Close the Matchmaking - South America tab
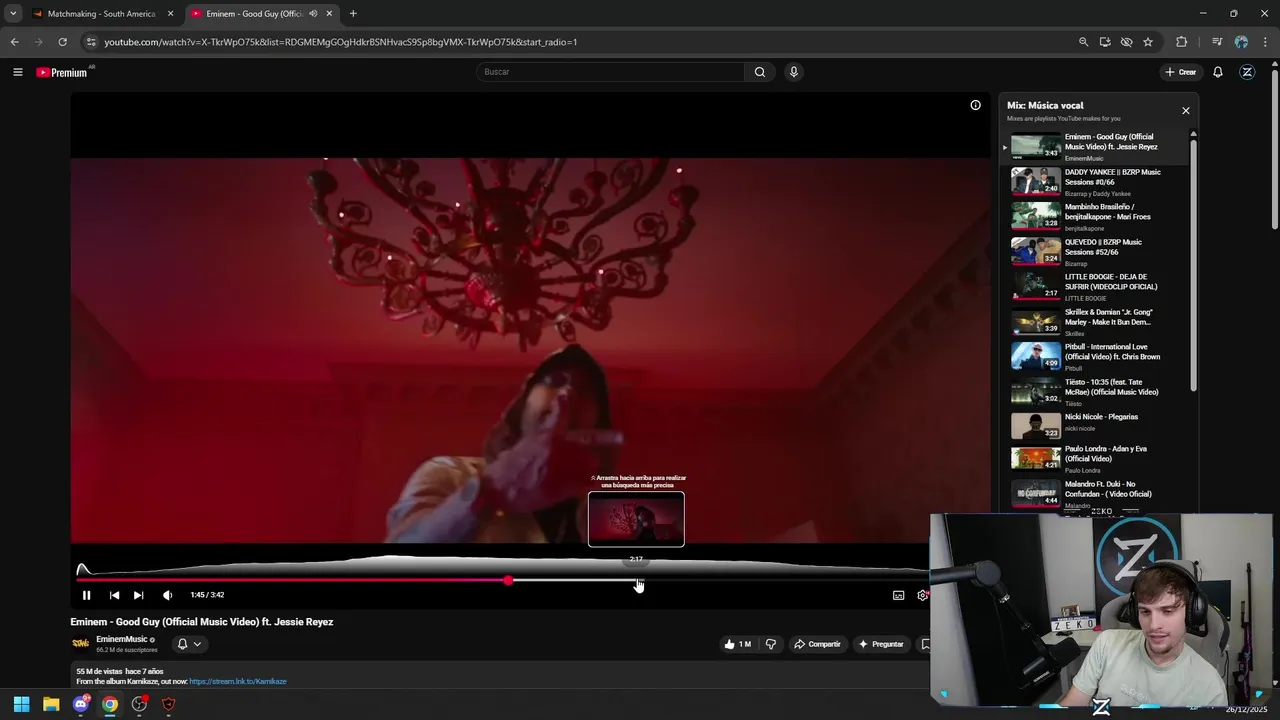 (170, 14)
